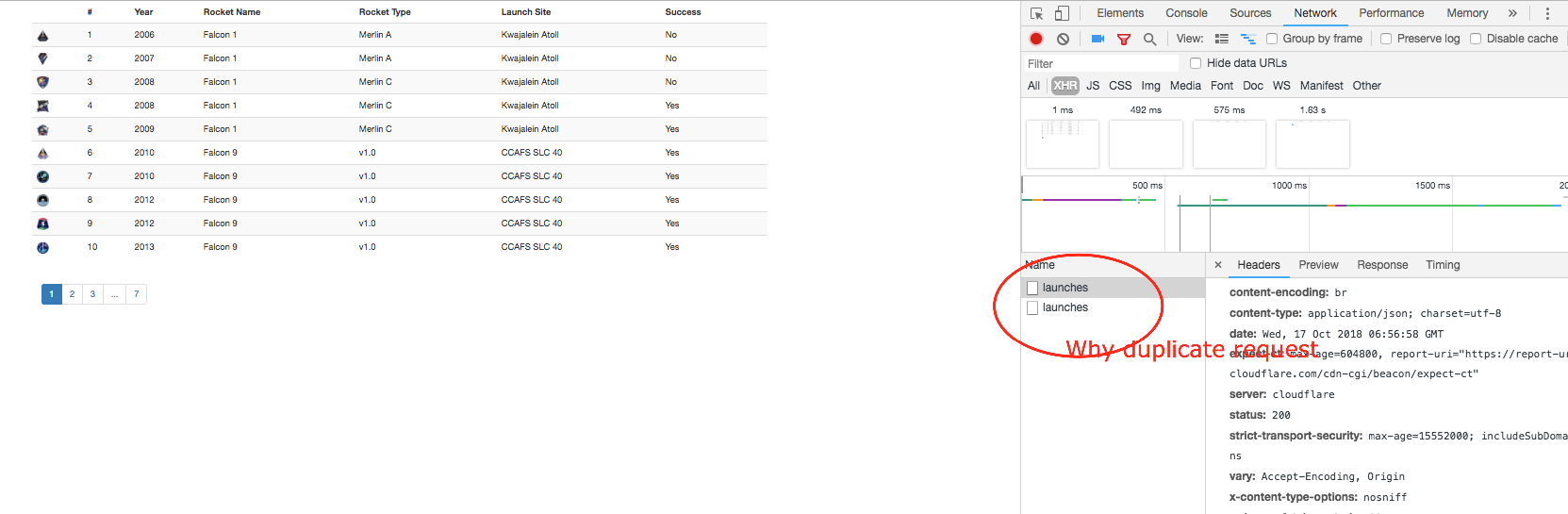
Task: Click mission patch icon for launch 7
Action: 42,176
